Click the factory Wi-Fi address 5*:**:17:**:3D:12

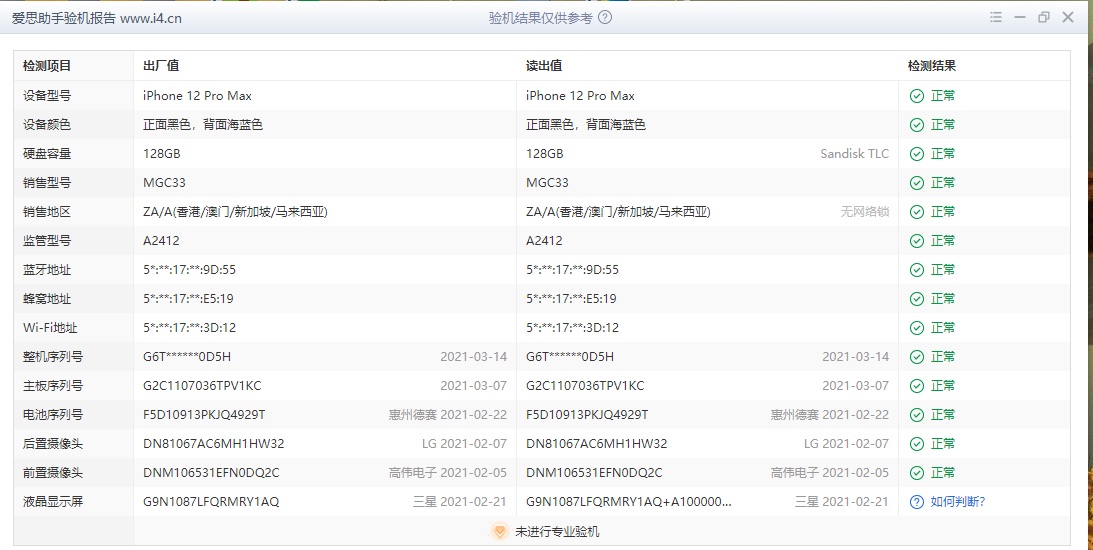tap(190, 328)
